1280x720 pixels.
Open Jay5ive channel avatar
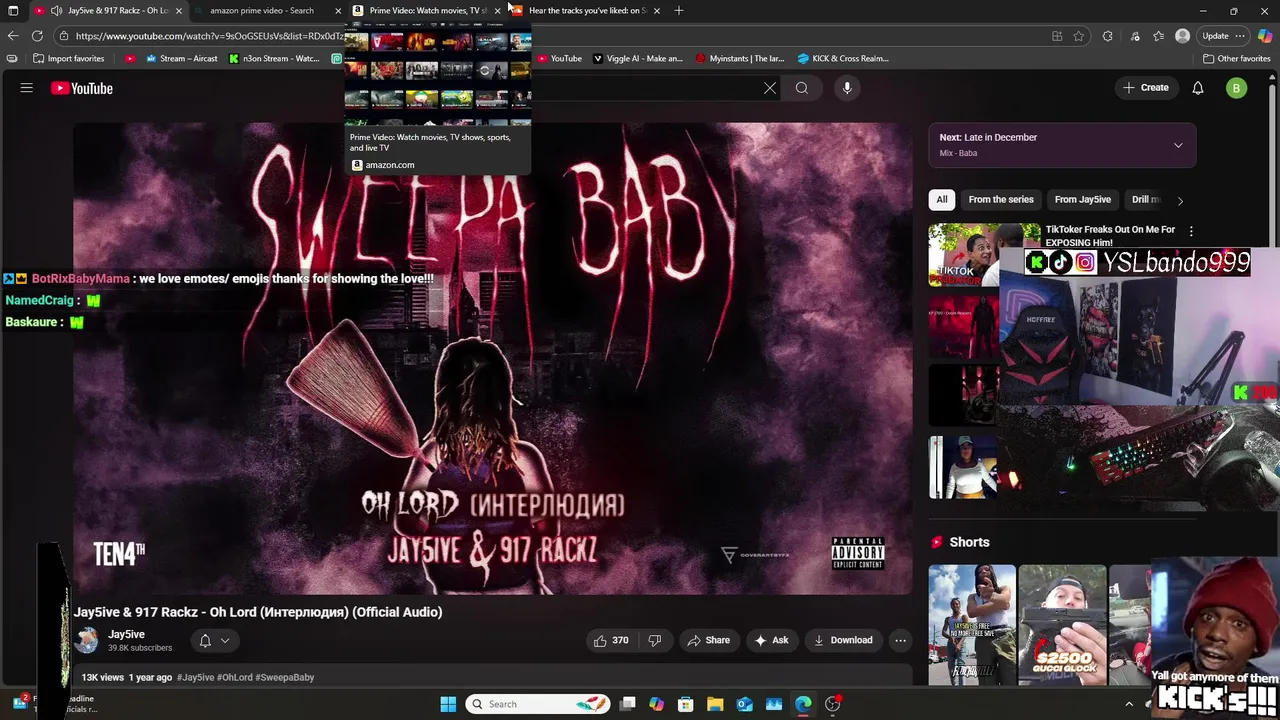(x=87, y=641)
